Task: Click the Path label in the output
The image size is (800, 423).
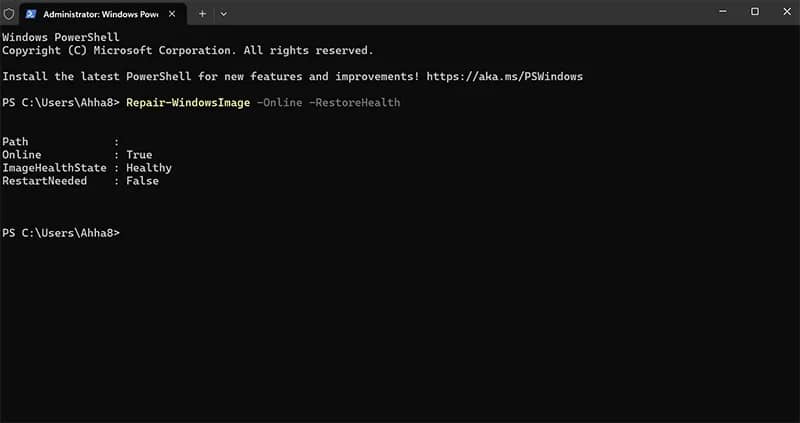Action: pyautogui.click(x=15, y=142)
